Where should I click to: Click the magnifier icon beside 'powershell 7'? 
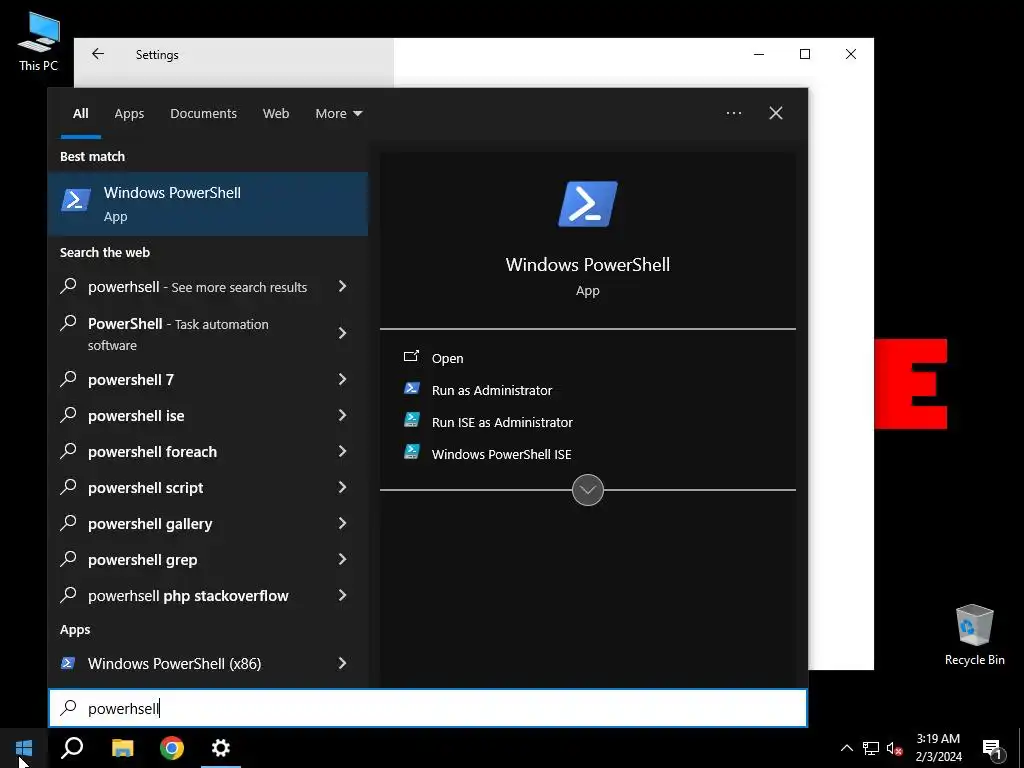pyautogui.click(x=68, y=379)
